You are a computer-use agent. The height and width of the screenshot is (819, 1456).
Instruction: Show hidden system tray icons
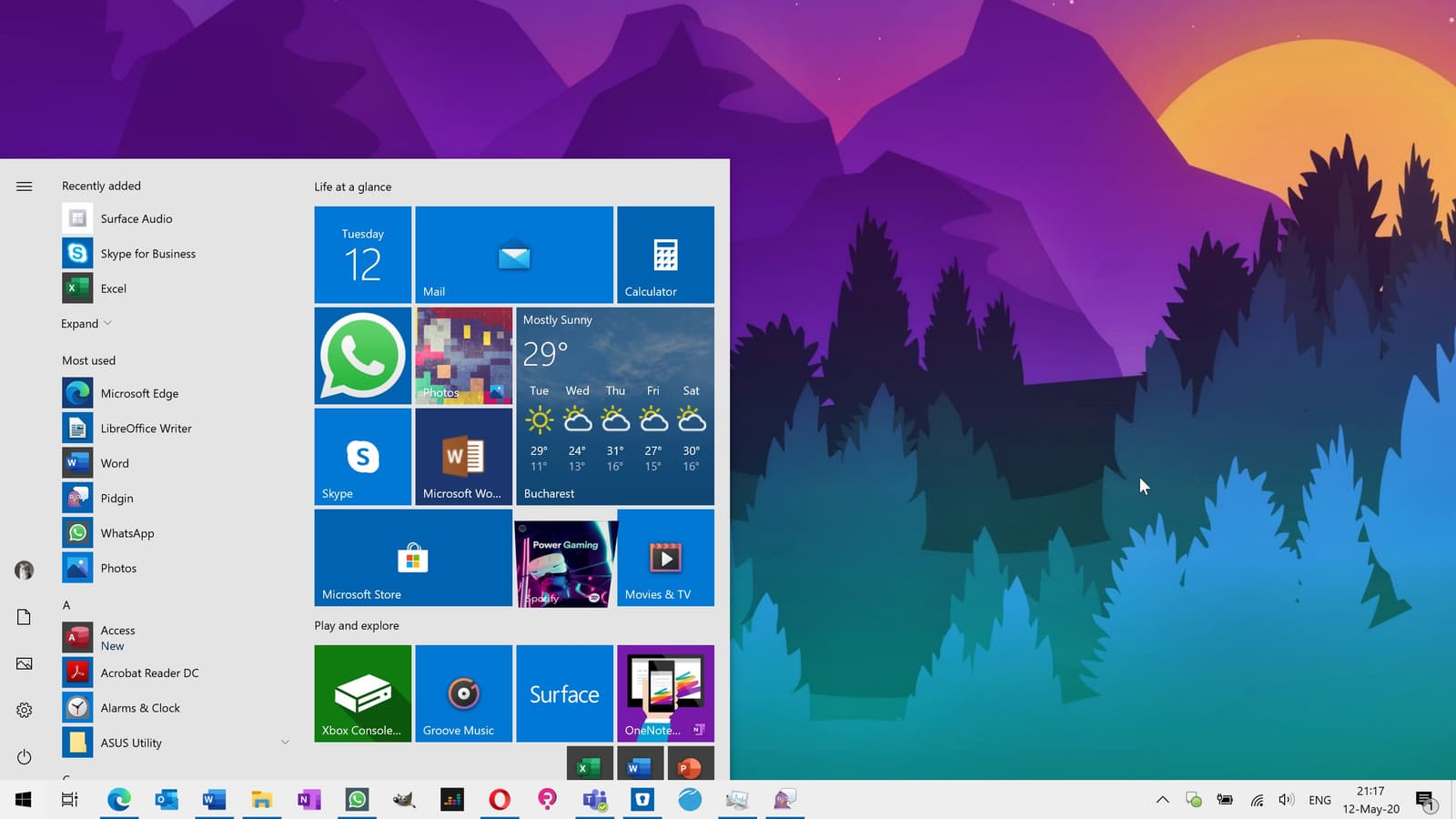(x=1162, y=800)
